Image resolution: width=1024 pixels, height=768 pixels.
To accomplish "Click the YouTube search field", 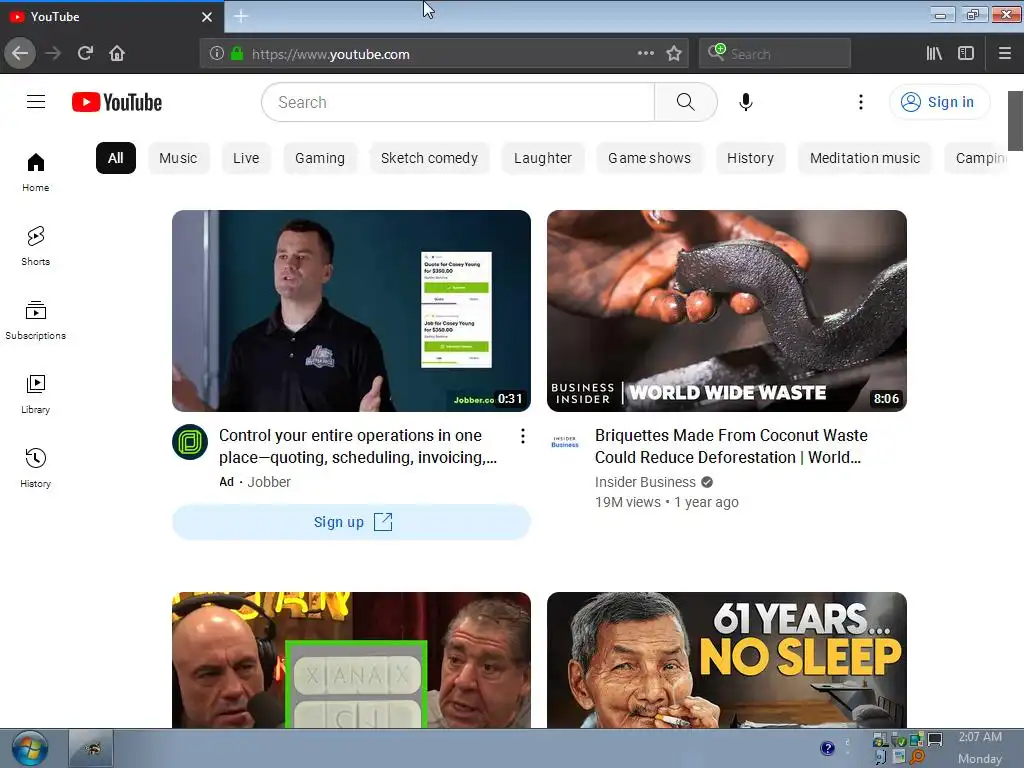I will pyautogui.click(x=458, y=102).
